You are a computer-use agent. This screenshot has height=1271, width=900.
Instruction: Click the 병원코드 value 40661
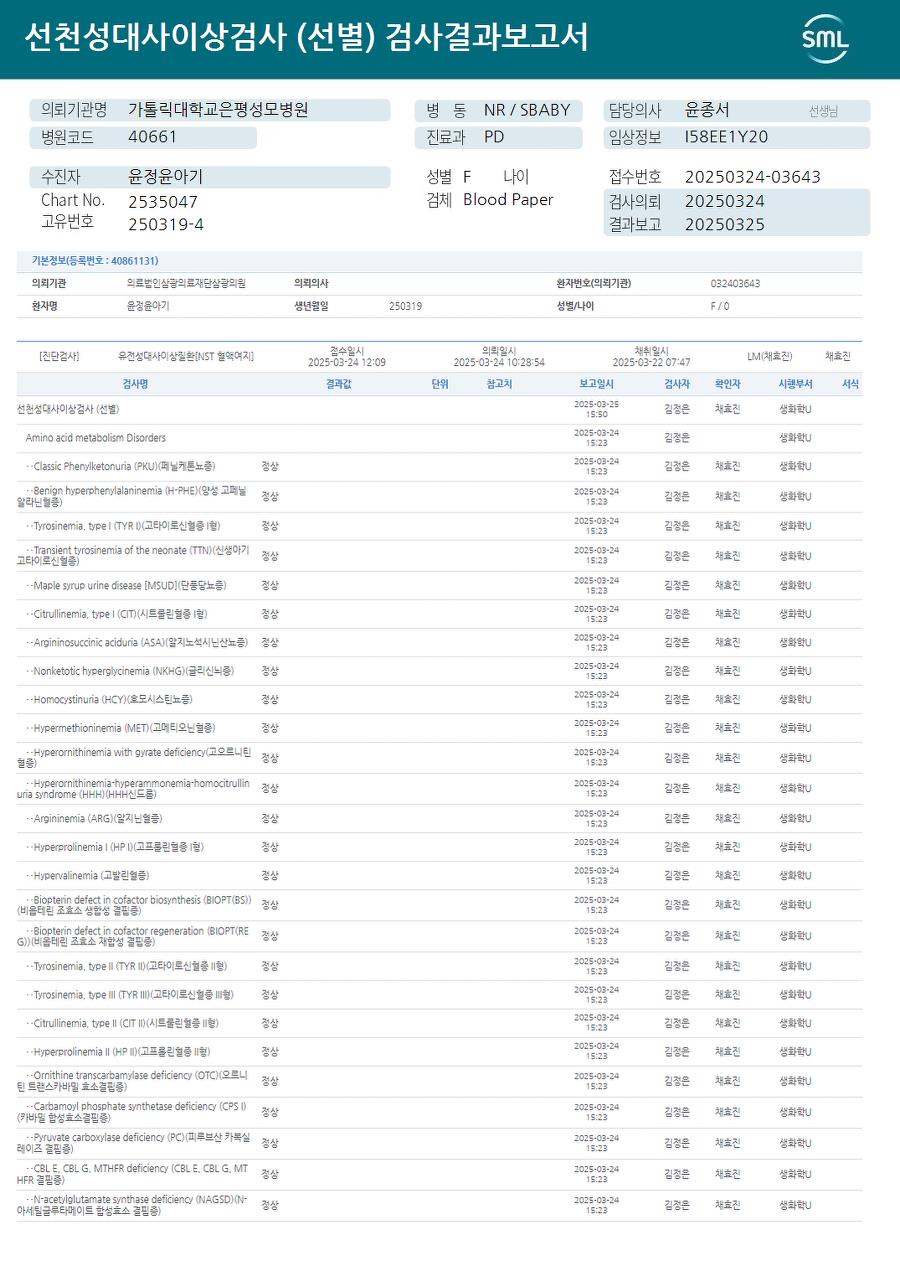[152, 138]
